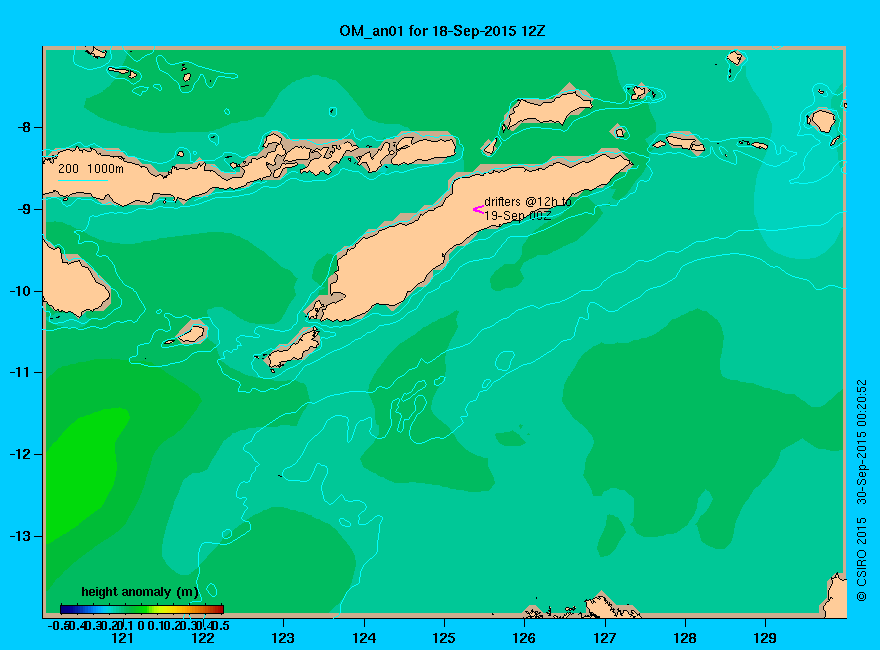The height and width of the screenshot is (650, 880).
Task: Click the latitude label "-9"
Action: [24, 209]
